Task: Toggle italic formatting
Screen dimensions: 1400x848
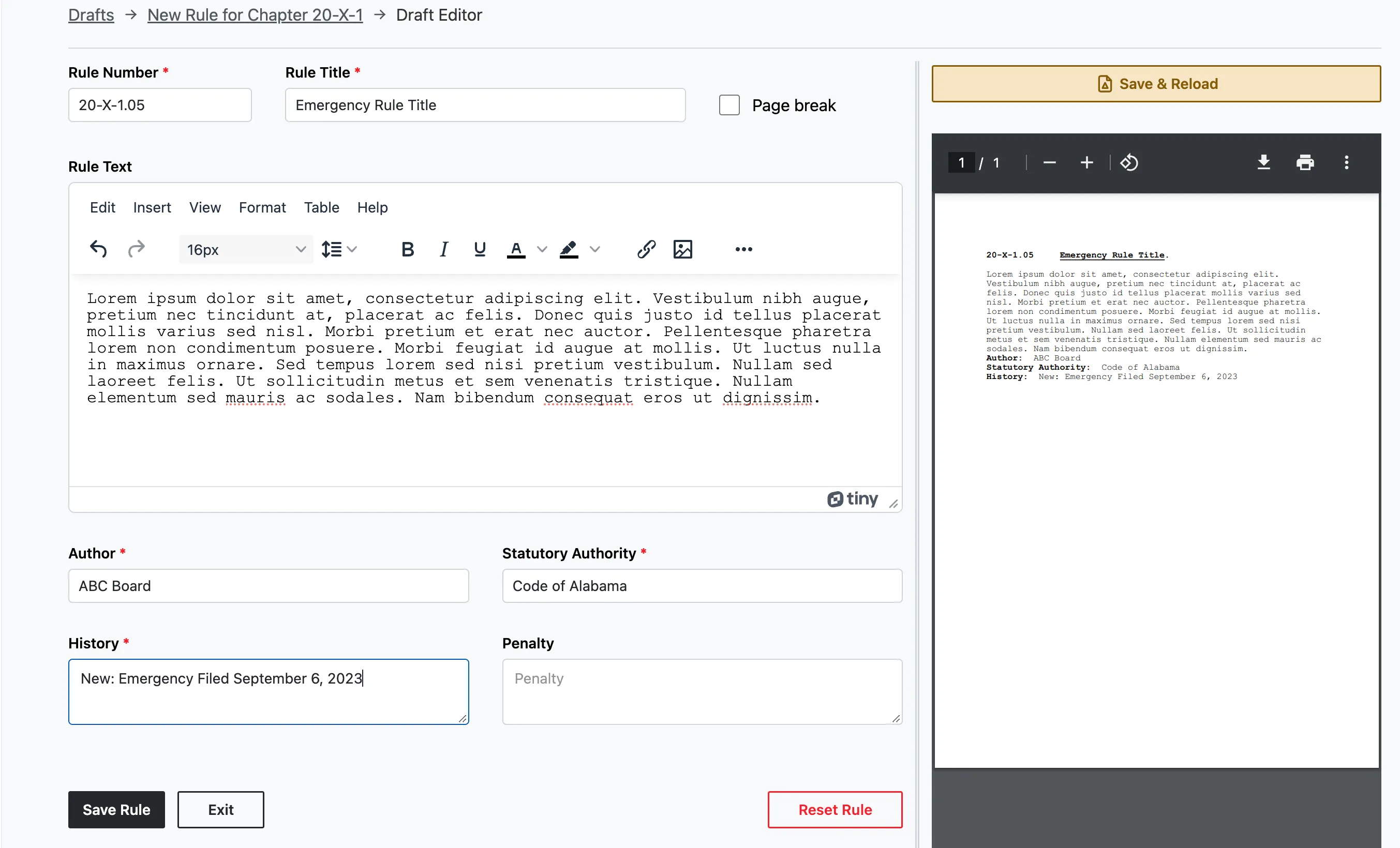Action: click(x=444, y=249)
